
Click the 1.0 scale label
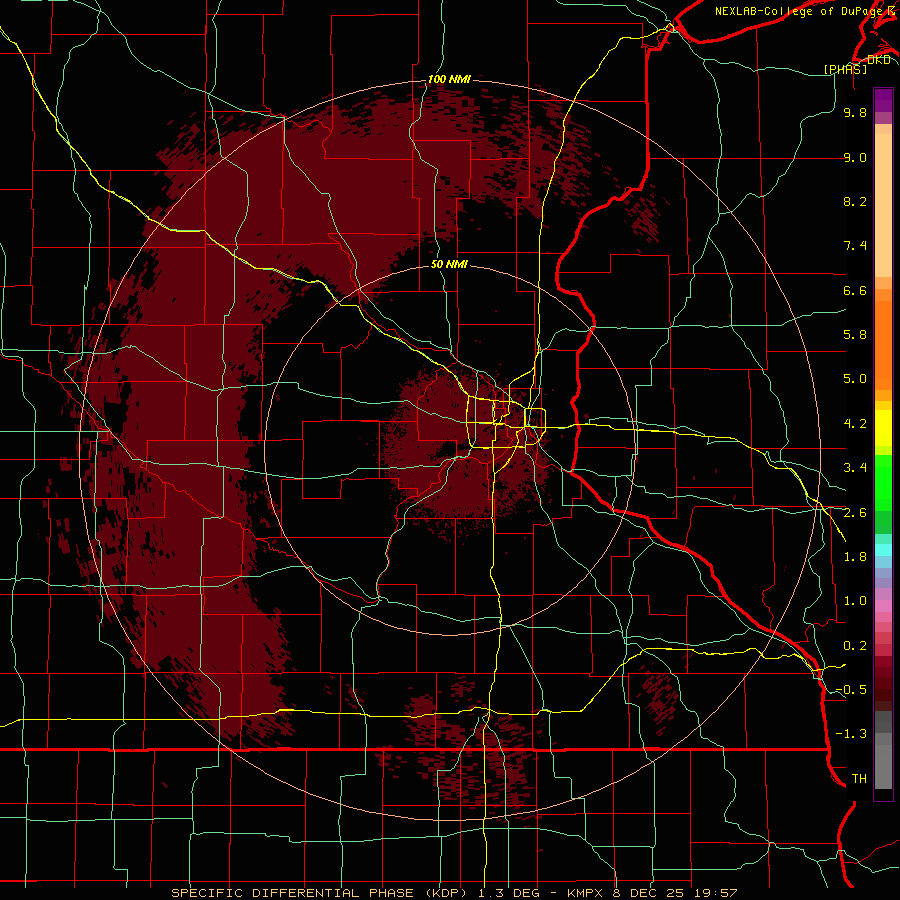click(855, 601)
